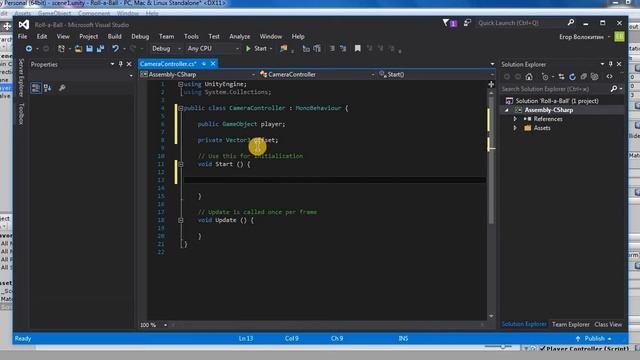Show properties in Categorized view
Screen dimensions: 640x360
(x=36, y=88)
